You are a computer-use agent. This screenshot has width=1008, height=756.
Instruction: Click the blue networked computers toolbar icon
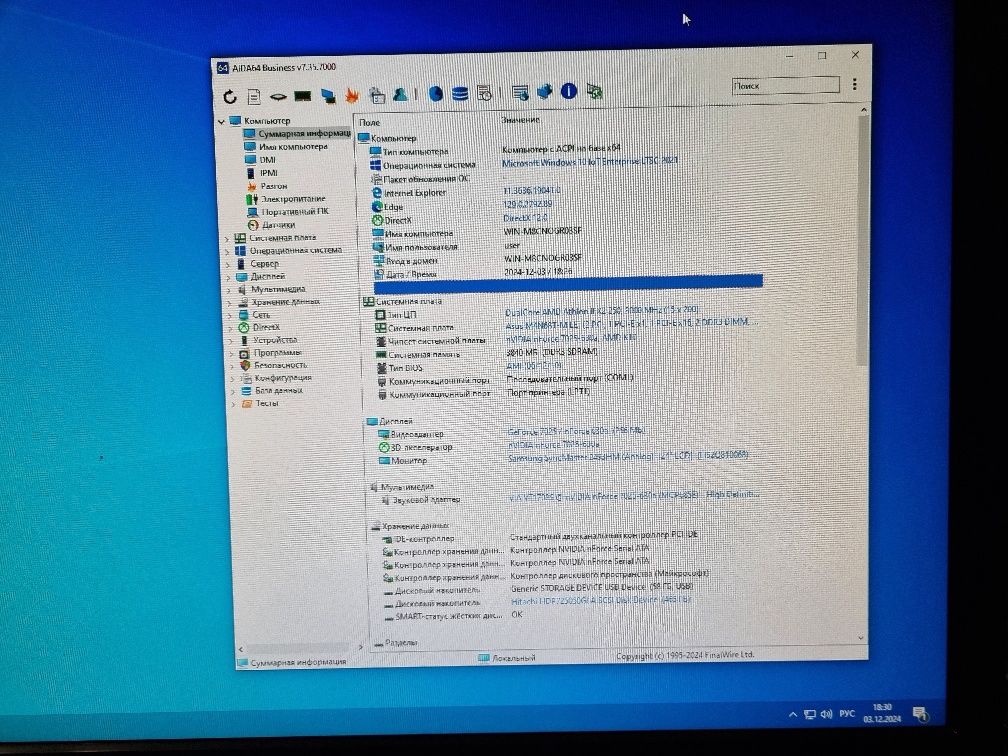[544, 92]
